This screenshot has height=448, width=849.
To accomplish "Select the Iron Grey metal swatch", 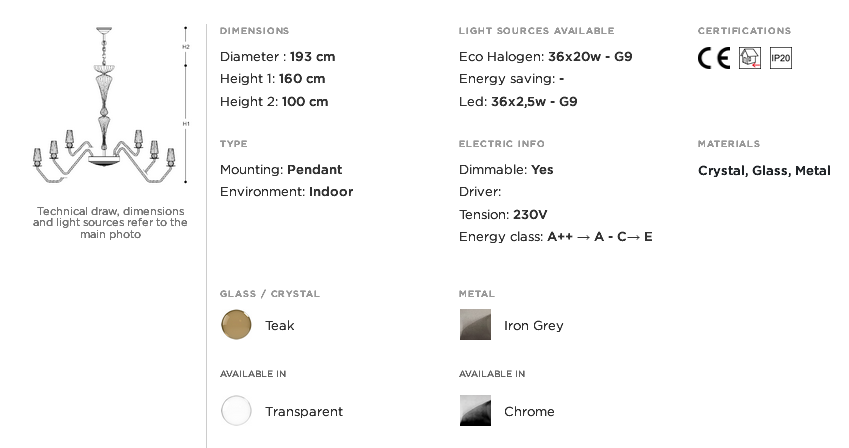I will click(475, 324).
